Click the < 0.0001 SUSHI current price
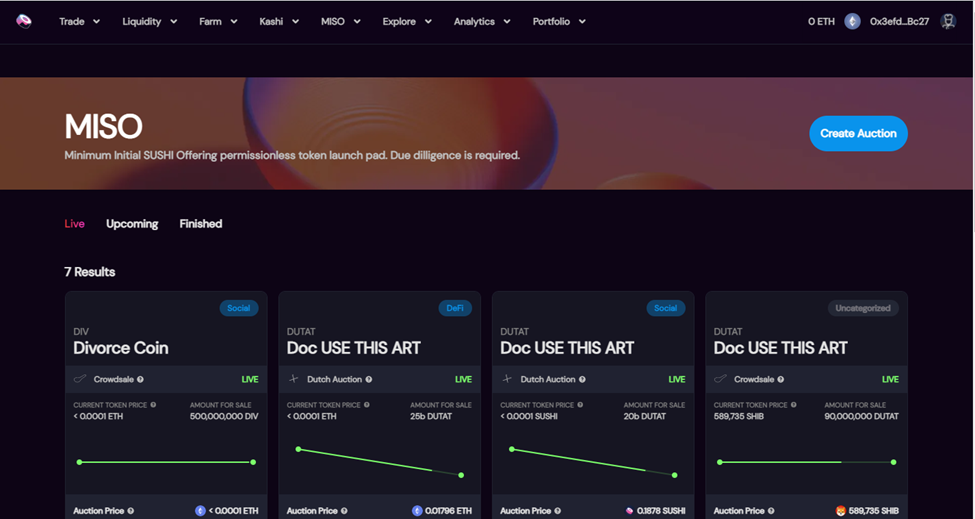 (529, 416)
